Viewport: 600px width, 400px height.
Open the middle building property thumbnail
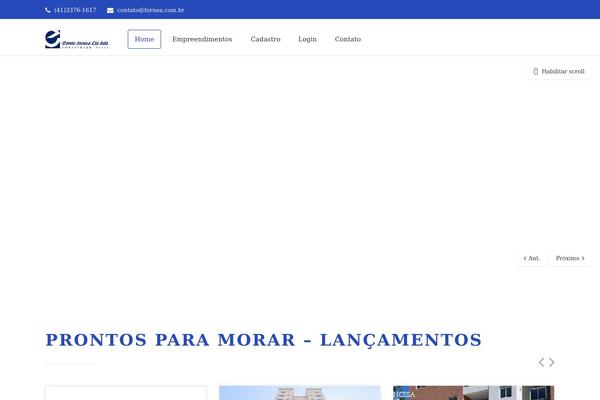click(300, 393)
